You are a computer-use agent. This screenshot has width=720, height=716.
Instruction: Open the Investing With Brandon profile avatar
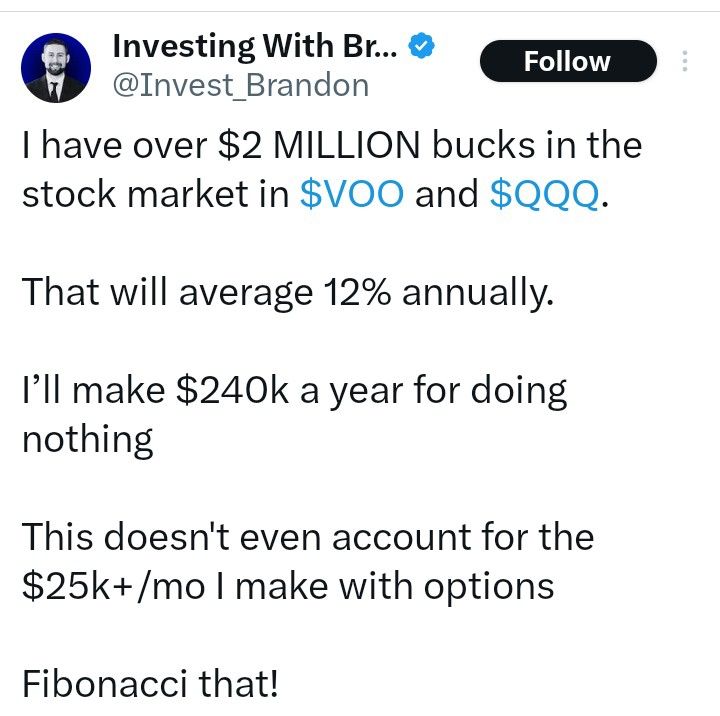56,68
